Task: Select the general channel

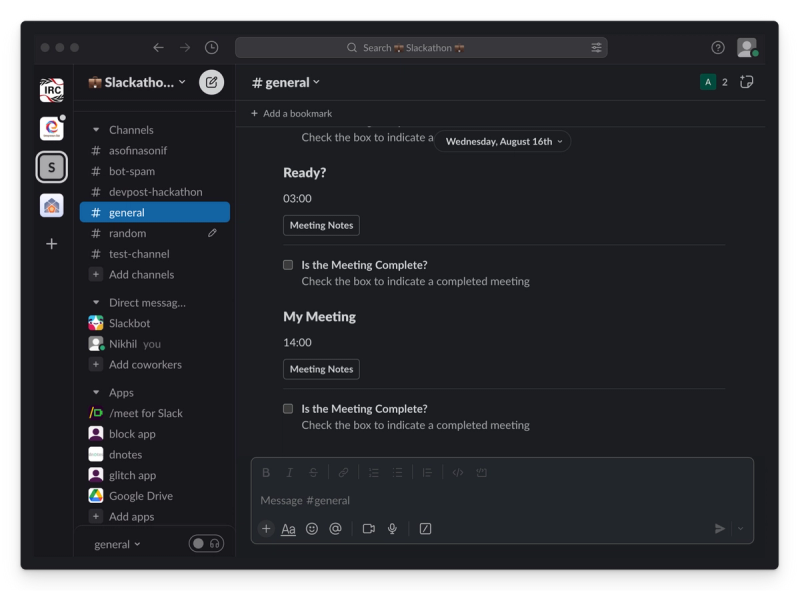Action: click(155, 212)
